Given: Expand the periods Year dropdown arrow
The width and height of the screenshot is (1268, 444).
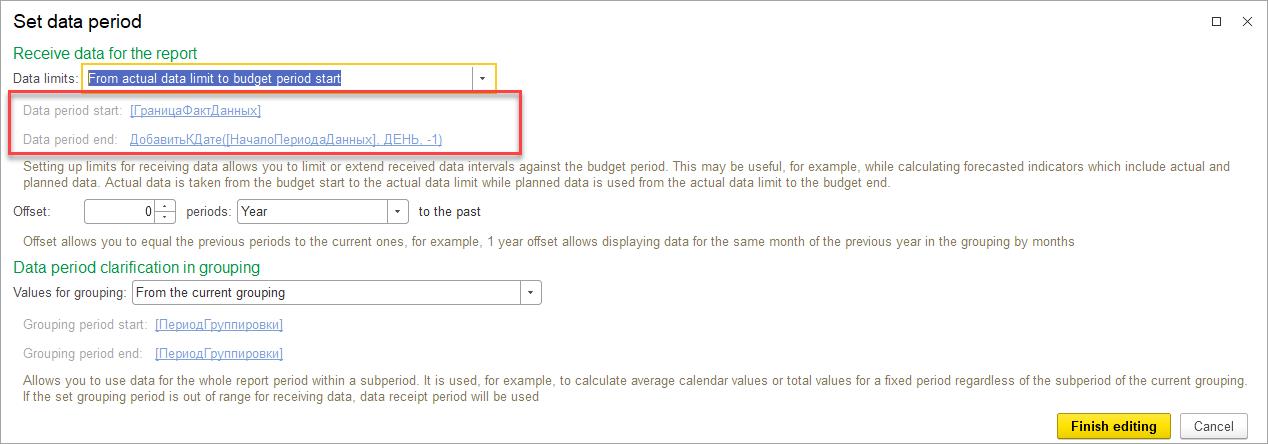Looking at the screenshot, I should click(398, 212).
